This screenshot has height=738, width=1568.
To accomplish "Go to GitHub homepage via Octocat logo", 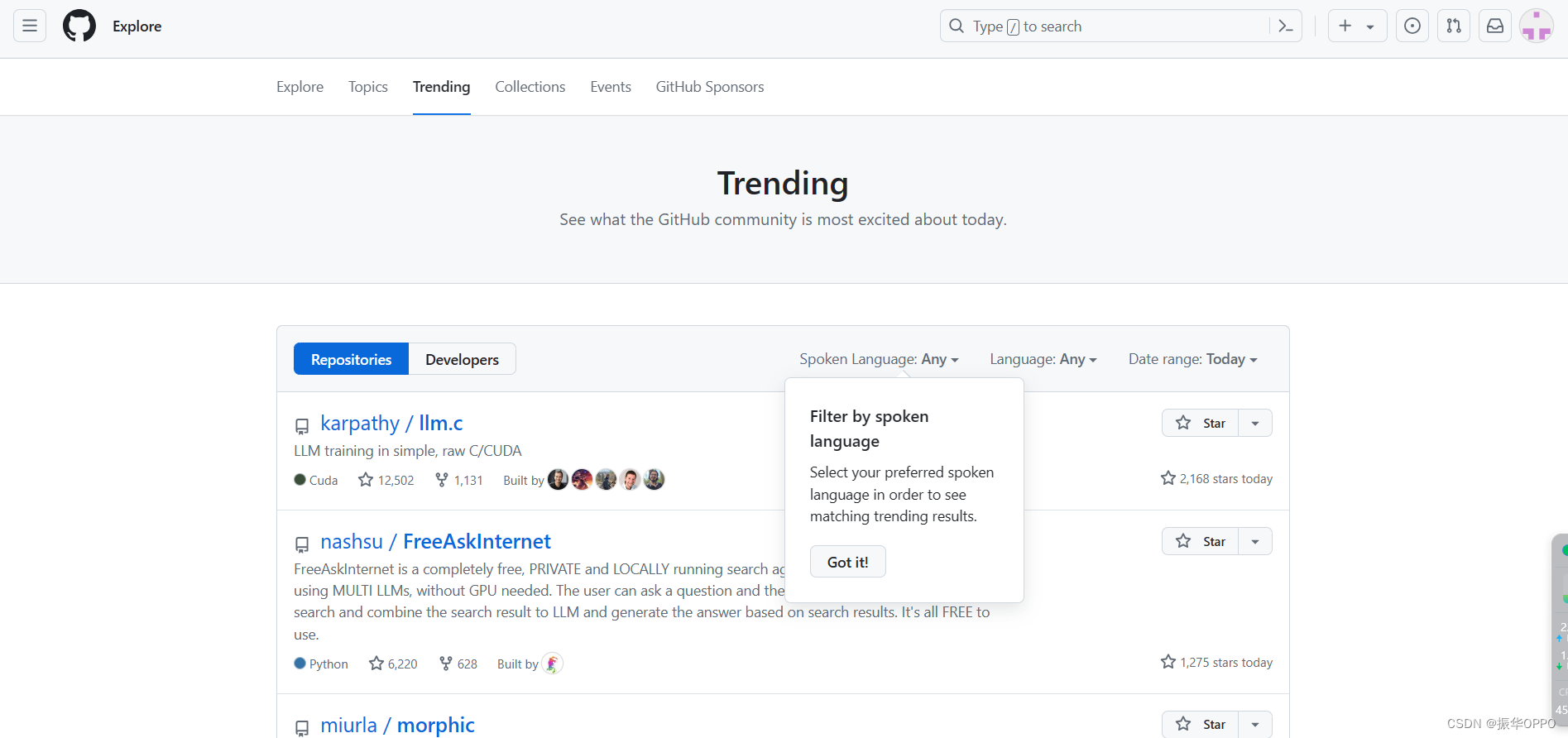I will (x=79, y=26).
